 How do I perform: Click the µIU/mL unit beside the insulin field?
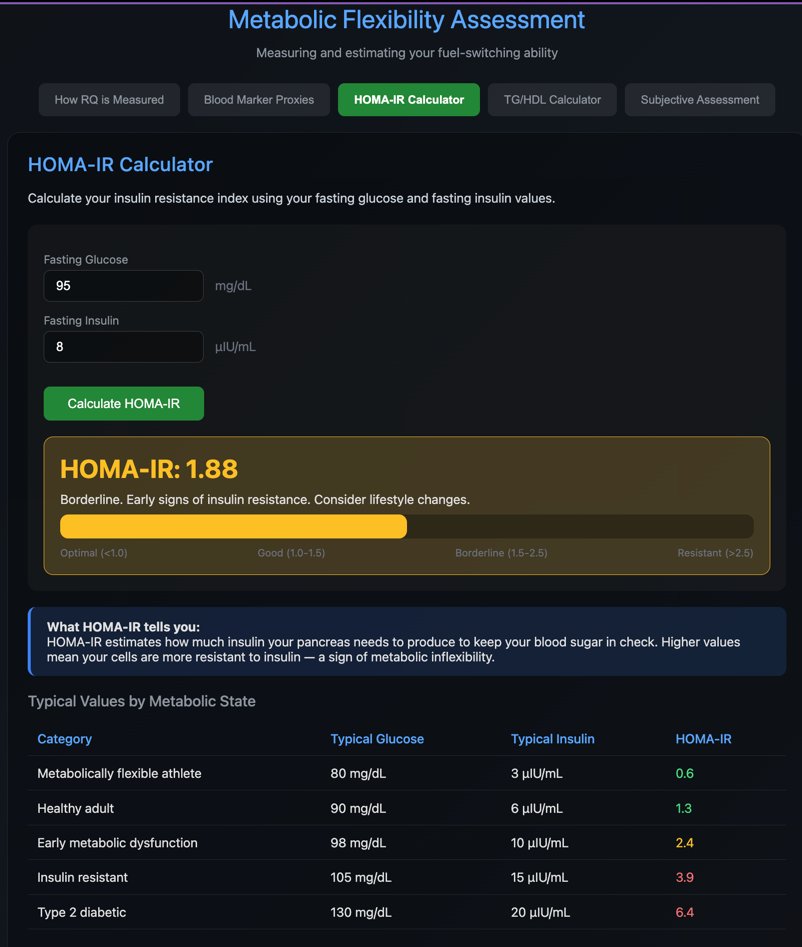point(236,347)
